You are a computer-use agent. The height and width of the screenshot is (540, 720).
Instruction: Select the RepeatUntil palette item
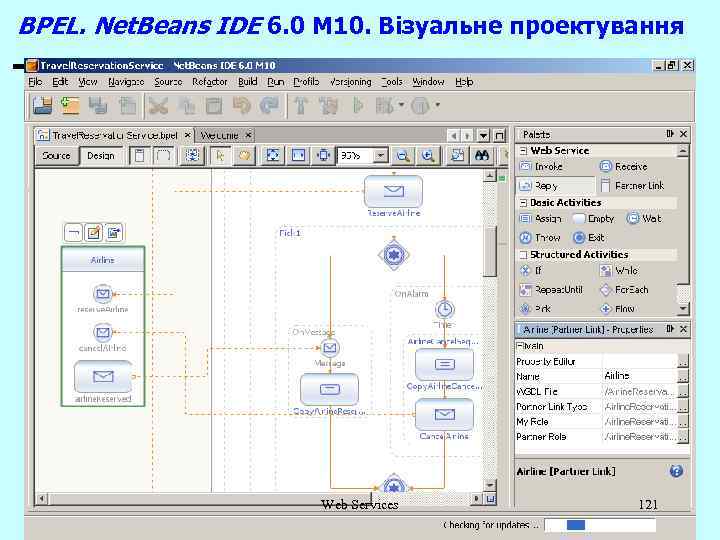pos(551,290)
